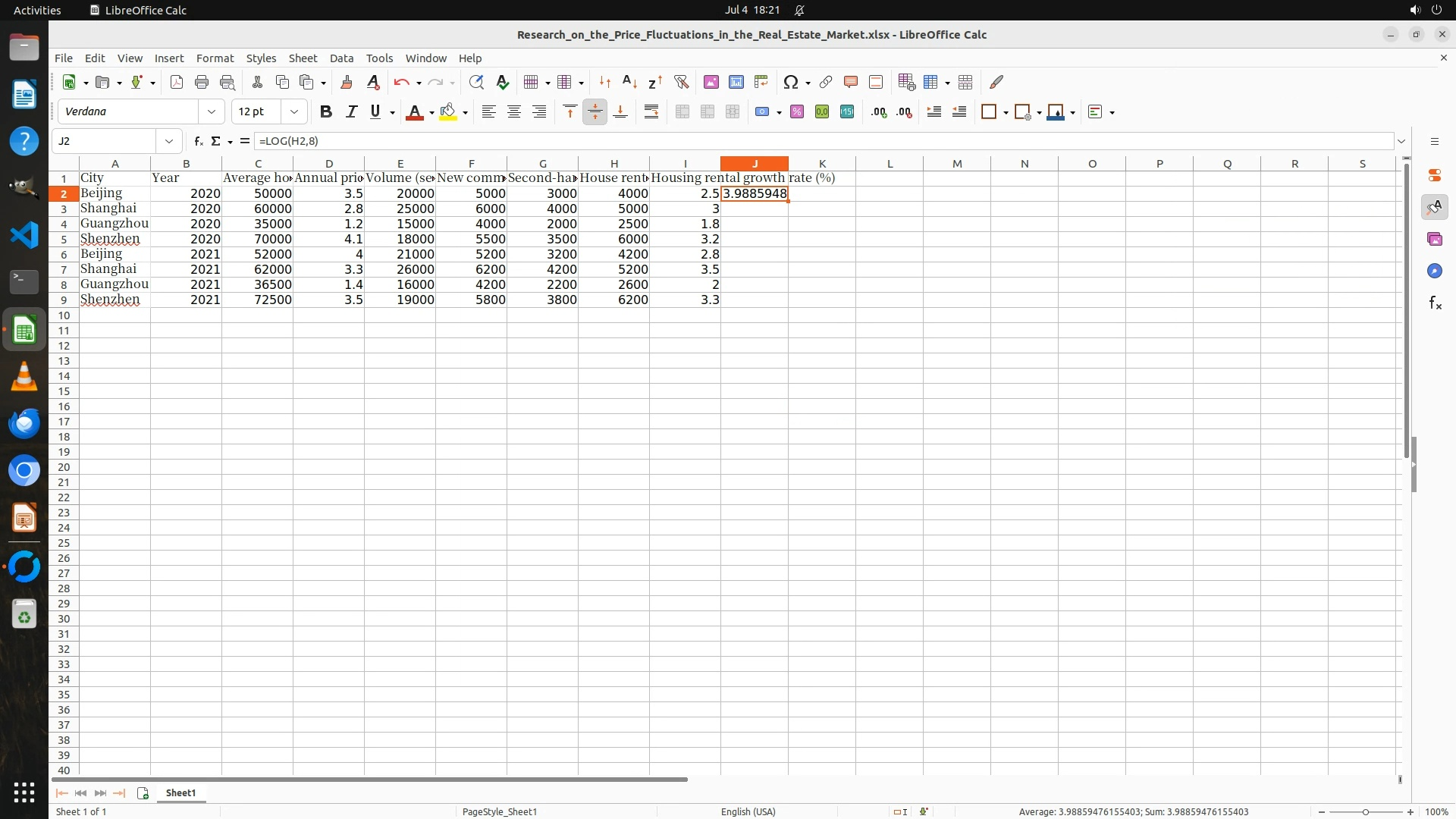Click the Clone Formatting paintbrush icon
The image size is (1456, 819).
click(347, 82)
